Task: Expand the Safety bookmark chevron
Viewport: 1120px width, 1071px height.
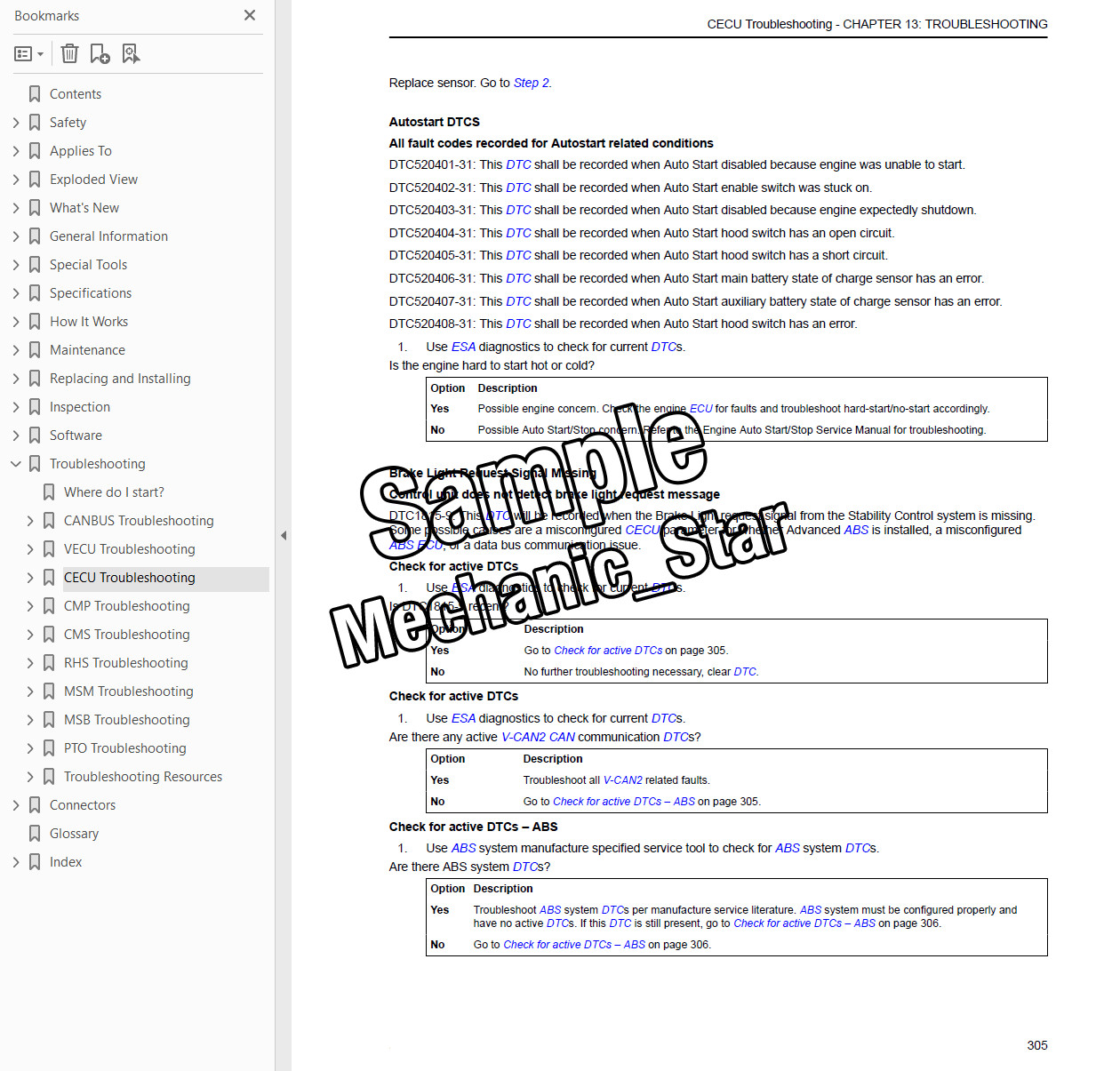Action: (15, 123)
